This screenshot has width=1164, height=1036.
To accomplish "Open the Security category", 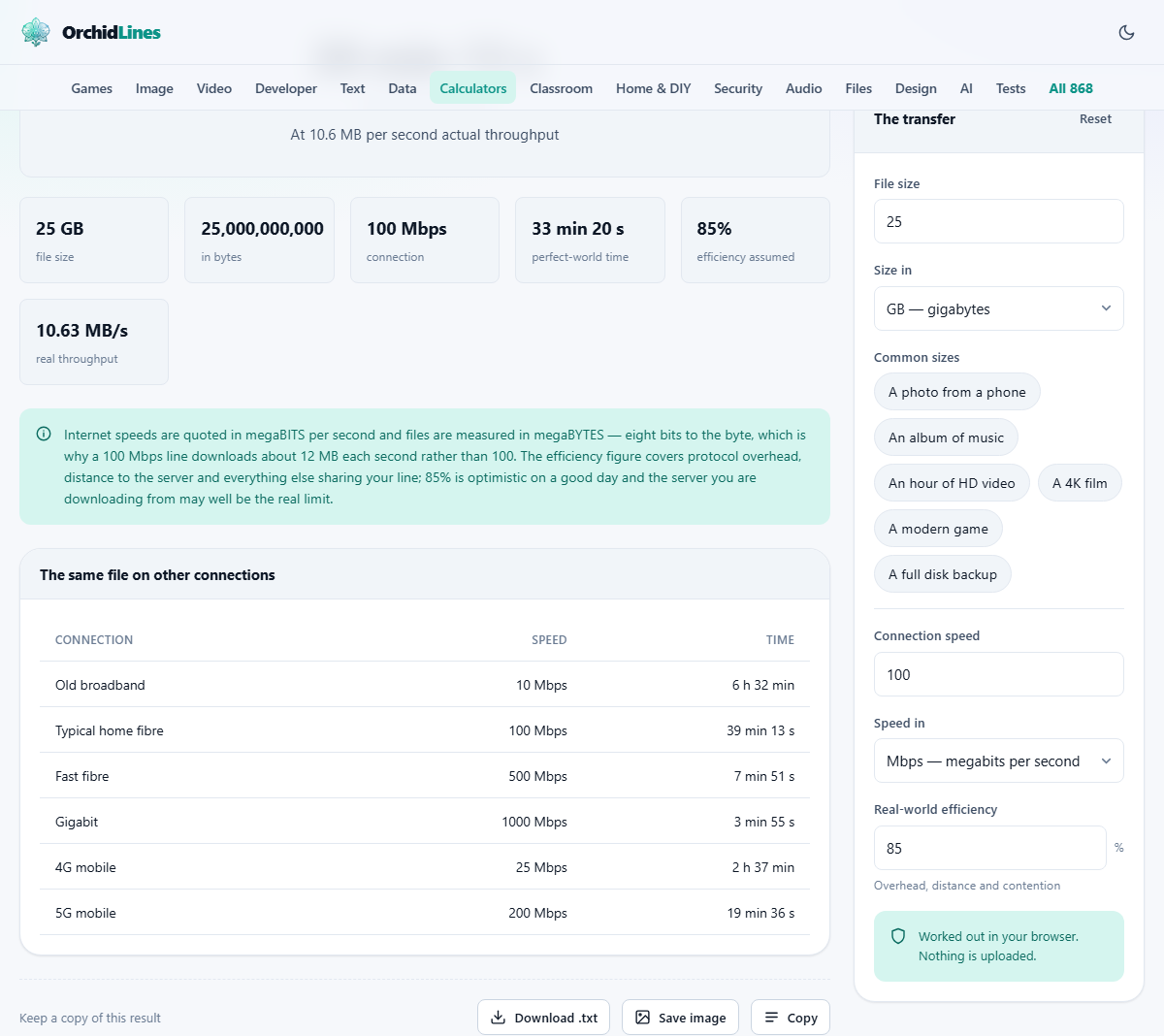I will (x=738, y=88).
